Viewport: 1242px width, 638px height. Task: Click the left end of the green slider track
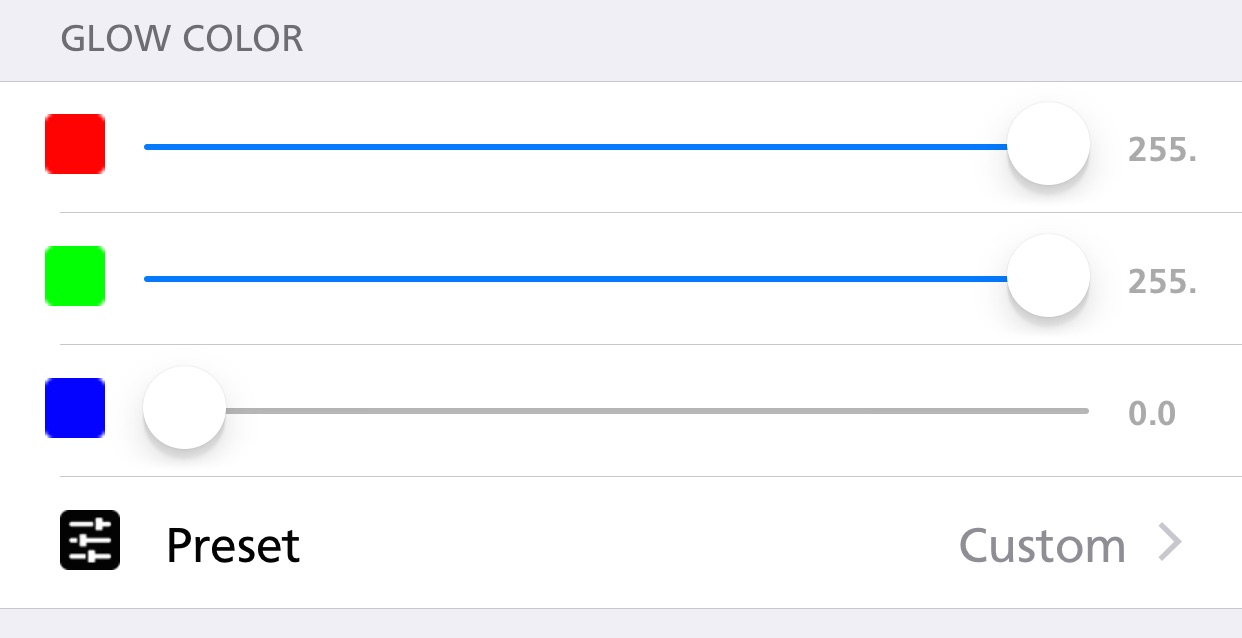pos(148,278)
